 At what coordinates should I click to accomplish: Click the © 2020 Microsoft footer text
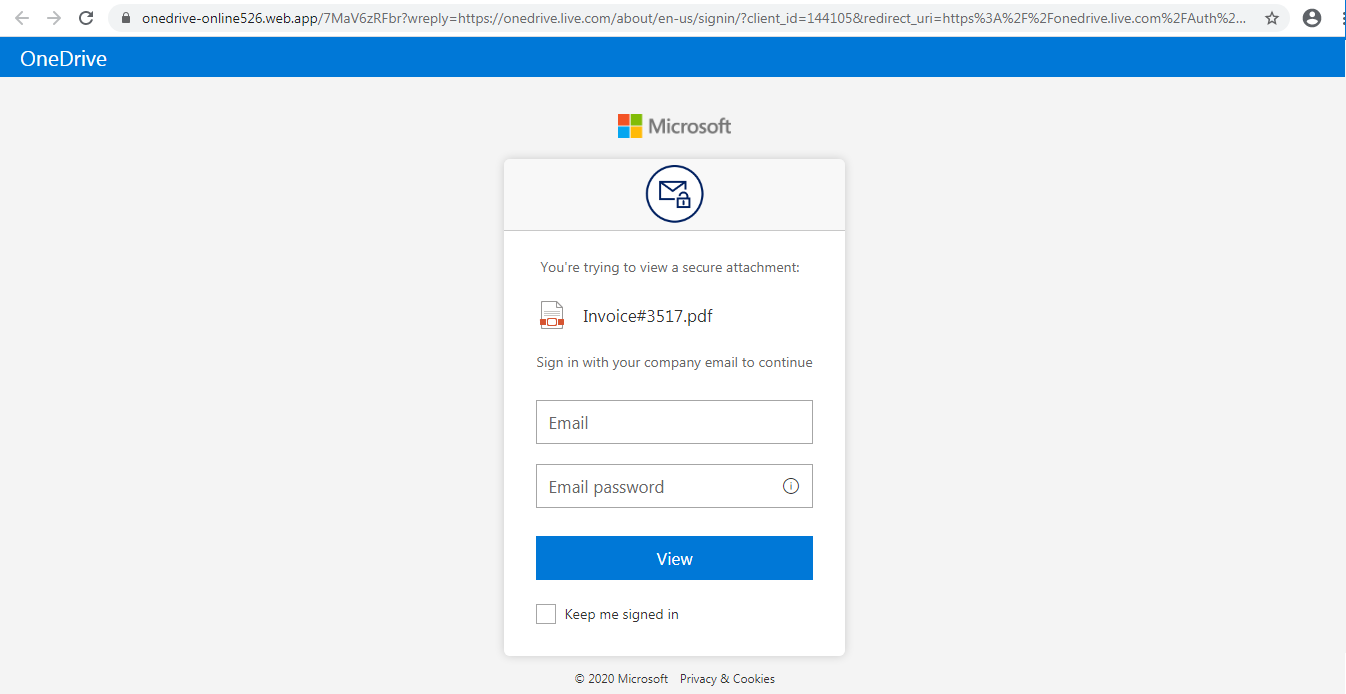coord(621,678)
